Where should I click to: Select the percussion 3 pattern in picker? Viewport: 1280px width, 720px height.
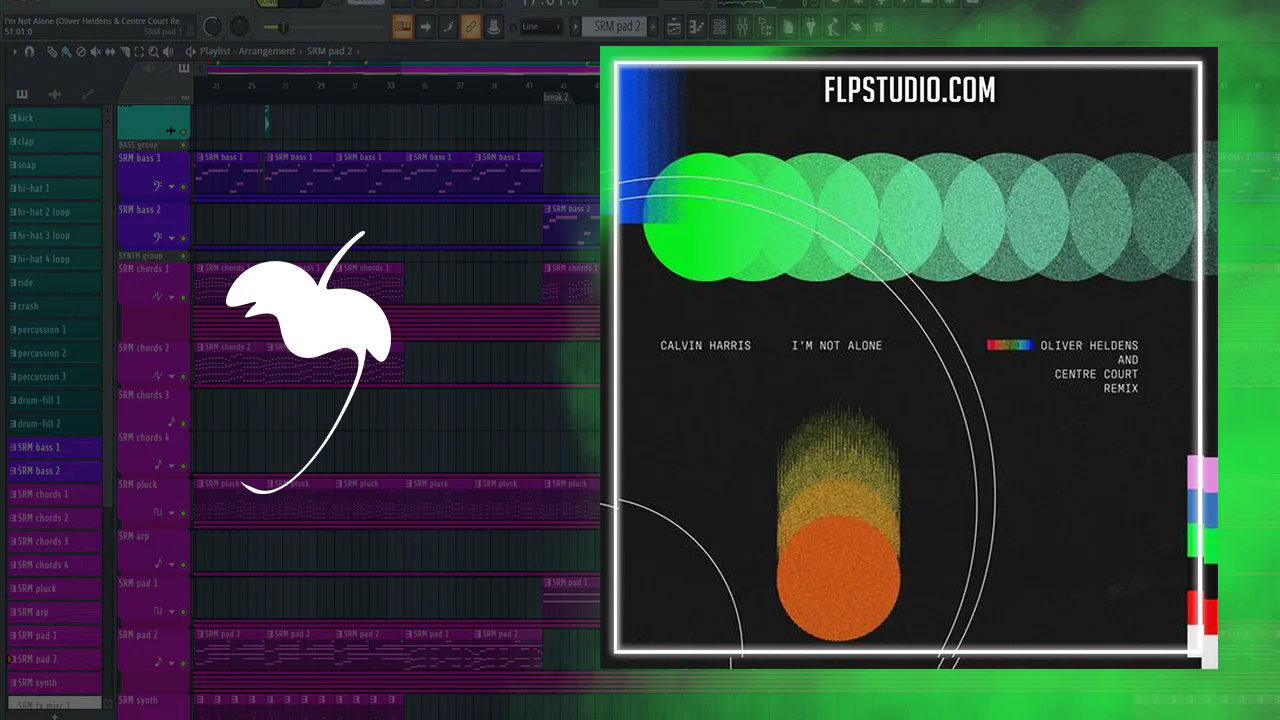click(x=54, y=377)
